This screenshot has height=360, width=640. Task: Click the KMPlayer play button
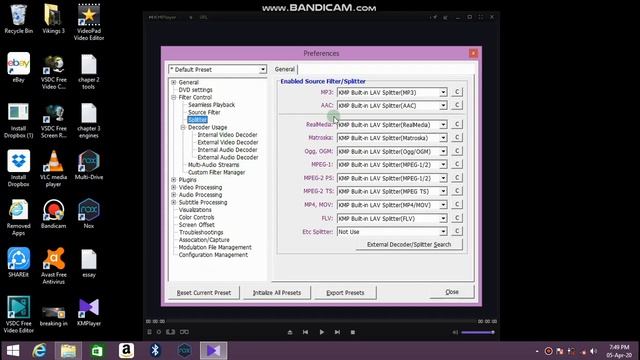coord(322,332)
